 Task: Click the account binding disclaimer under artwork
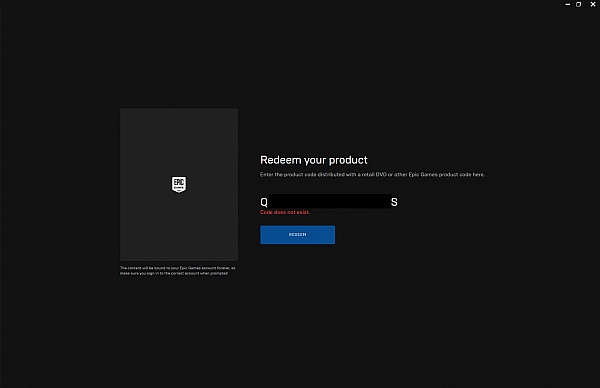tap(178, 271)
